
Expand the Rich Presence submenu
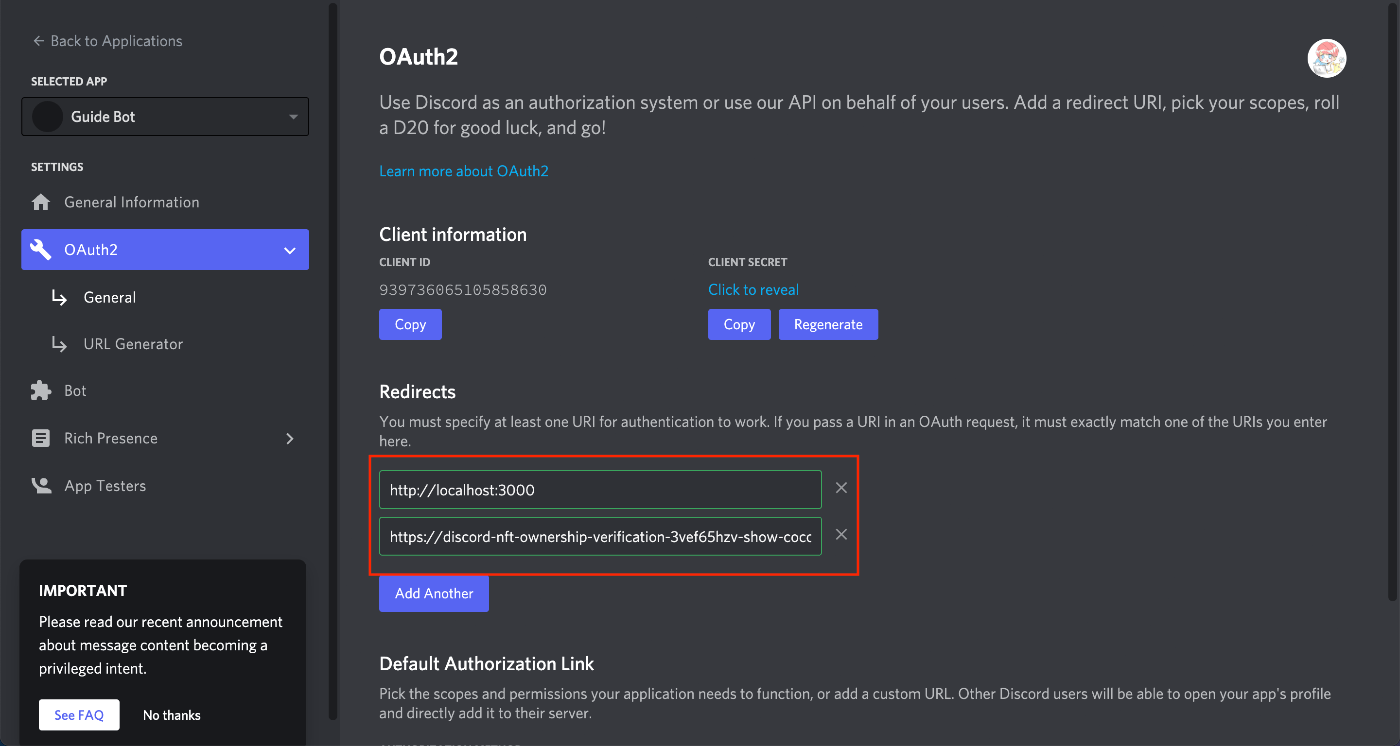pos(290,438)
